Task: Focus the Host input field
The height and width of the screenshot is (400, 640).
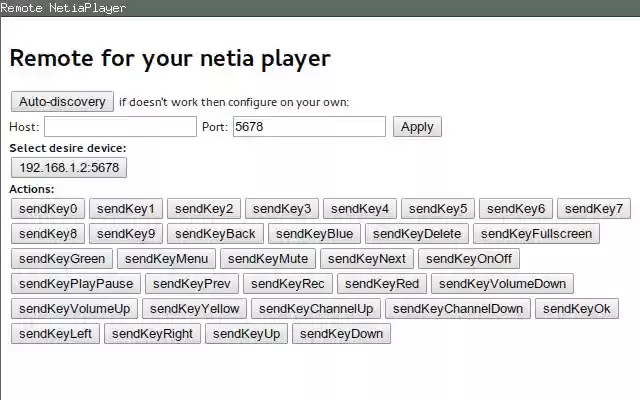Action: [x=120, y=127]
